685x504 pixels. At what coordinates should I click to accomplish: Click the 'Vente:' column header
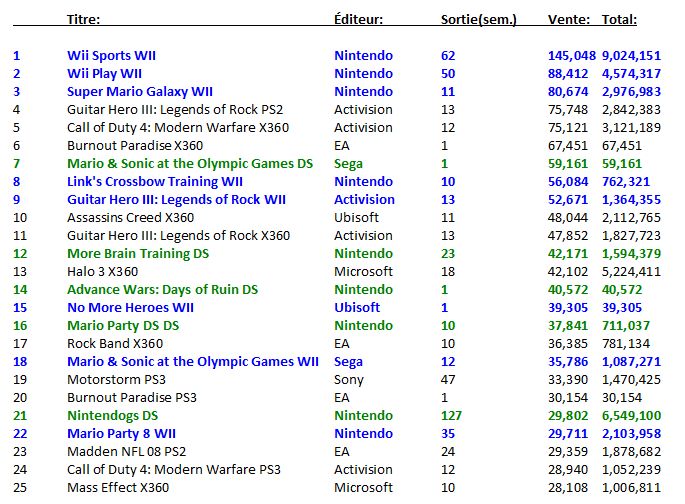point(569,20)
